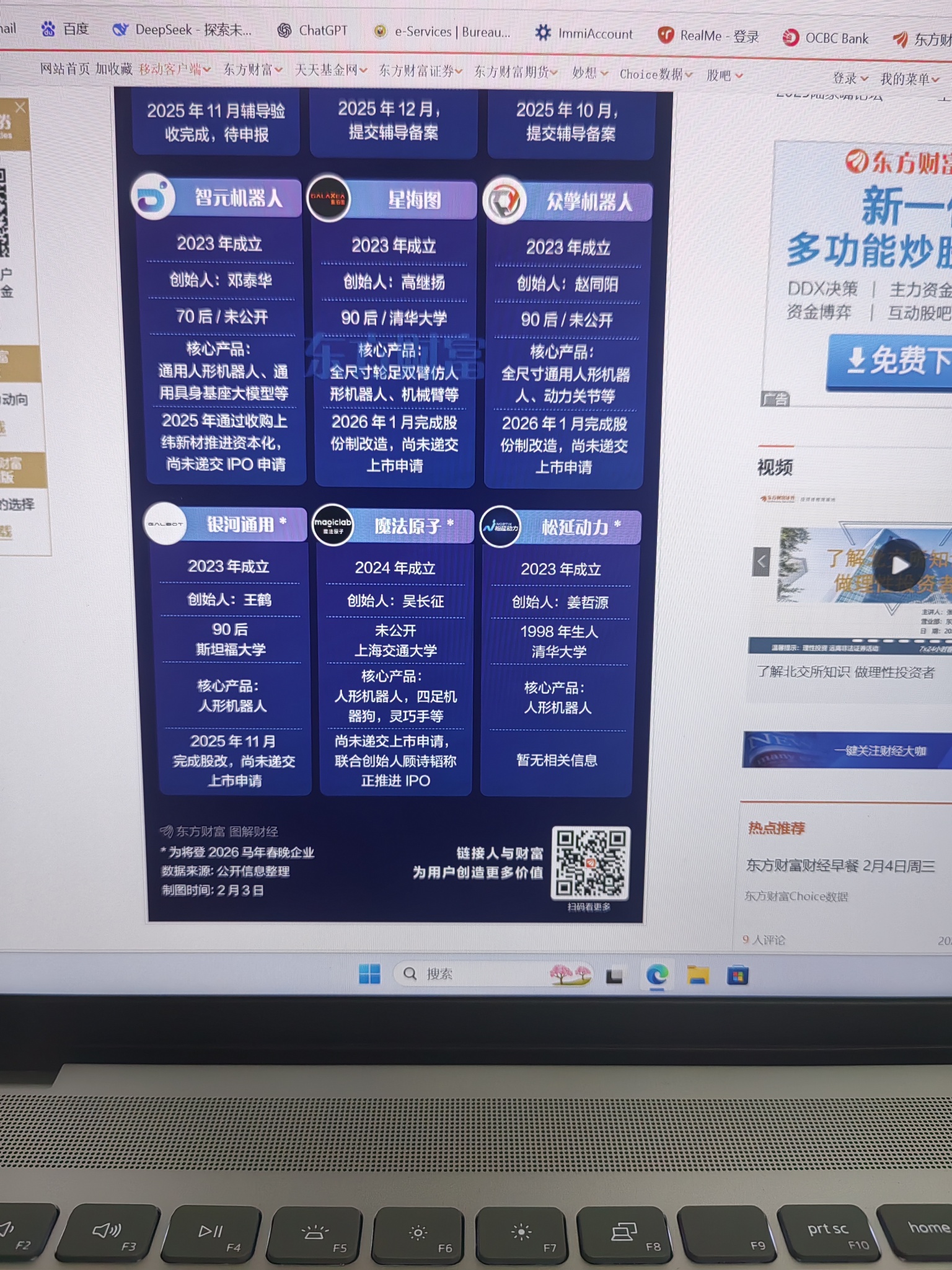
Task: Close the left floating sidebar ad
Action: [20, 107]
